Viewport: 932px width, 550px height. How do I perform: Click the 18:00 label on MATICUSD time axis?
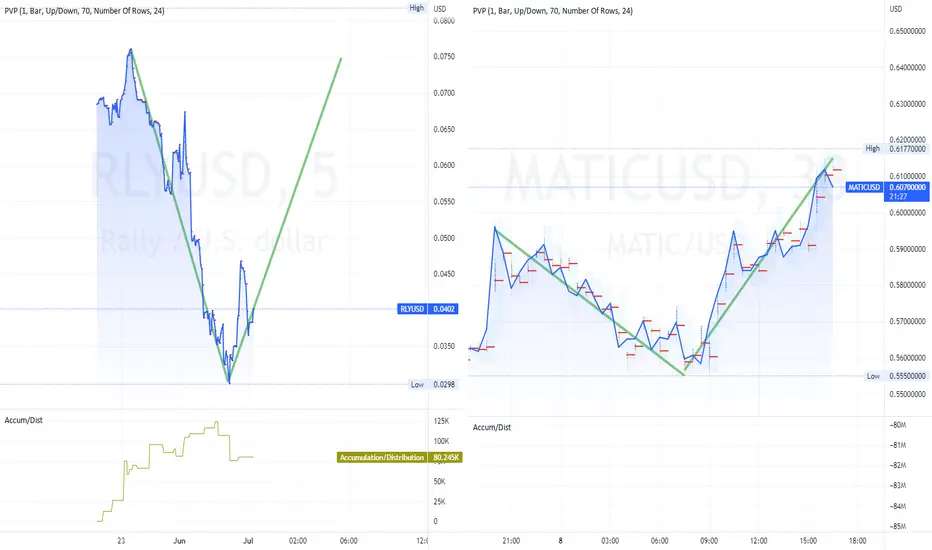pos(857,540)
